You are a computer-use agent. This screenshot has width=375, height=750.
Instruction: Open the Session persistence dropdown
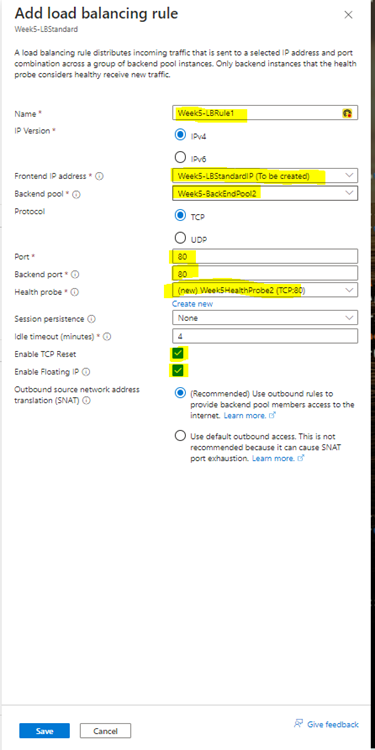click(x=265, y=318)
